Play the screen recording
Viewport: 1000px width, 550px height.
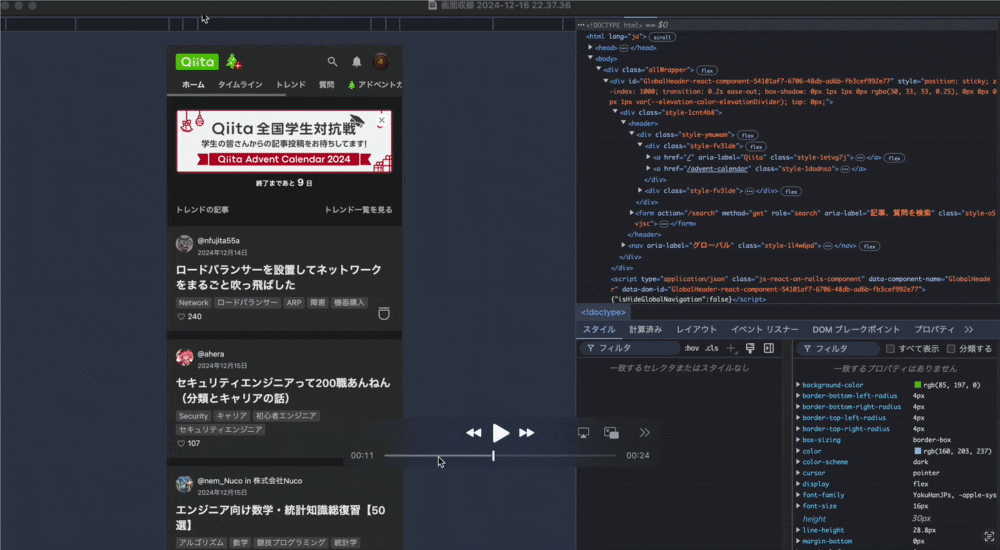501,433
